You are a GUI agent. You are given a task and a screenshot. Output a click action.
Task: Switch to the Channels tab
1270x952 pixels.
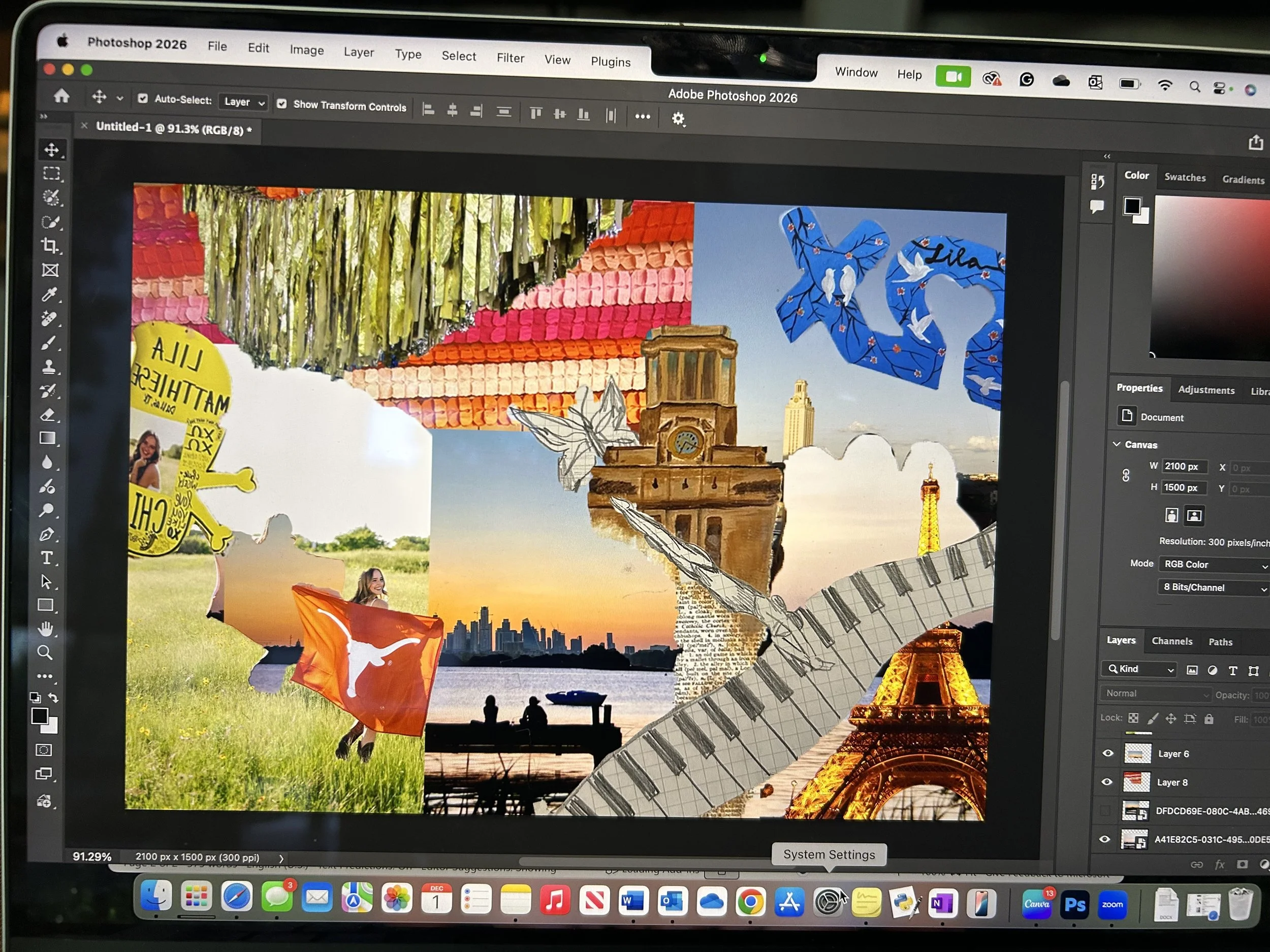pyautogui.click(x=1172, y=641)
